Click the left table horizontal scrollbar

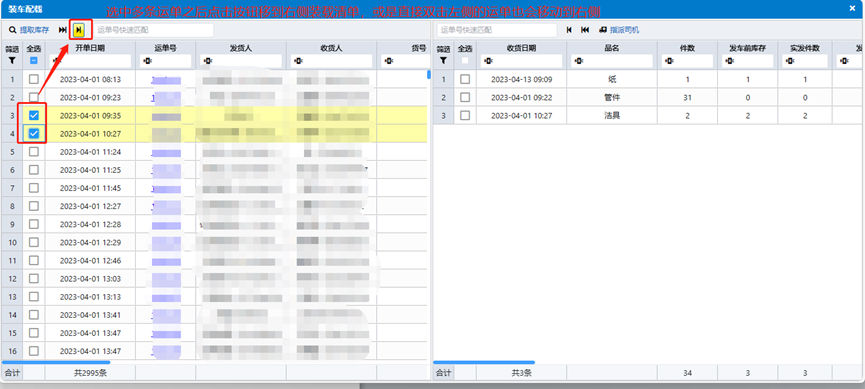(56, 363)
